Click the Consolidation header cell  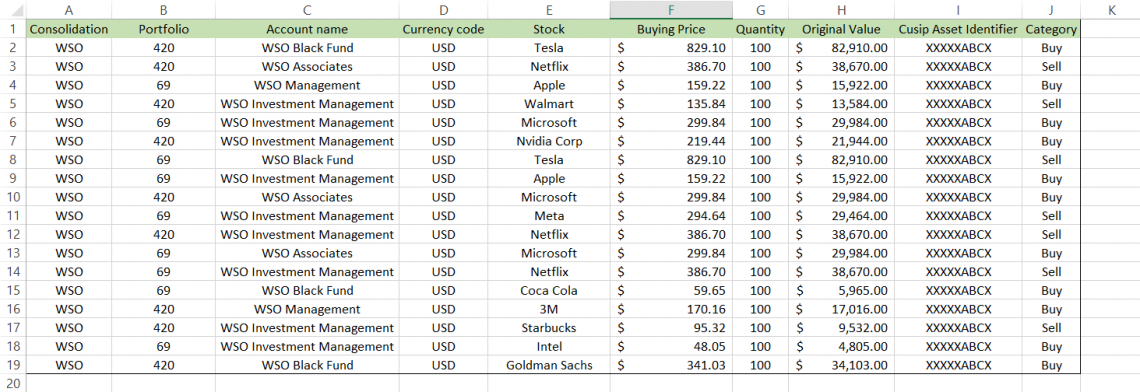coord(68,30)
